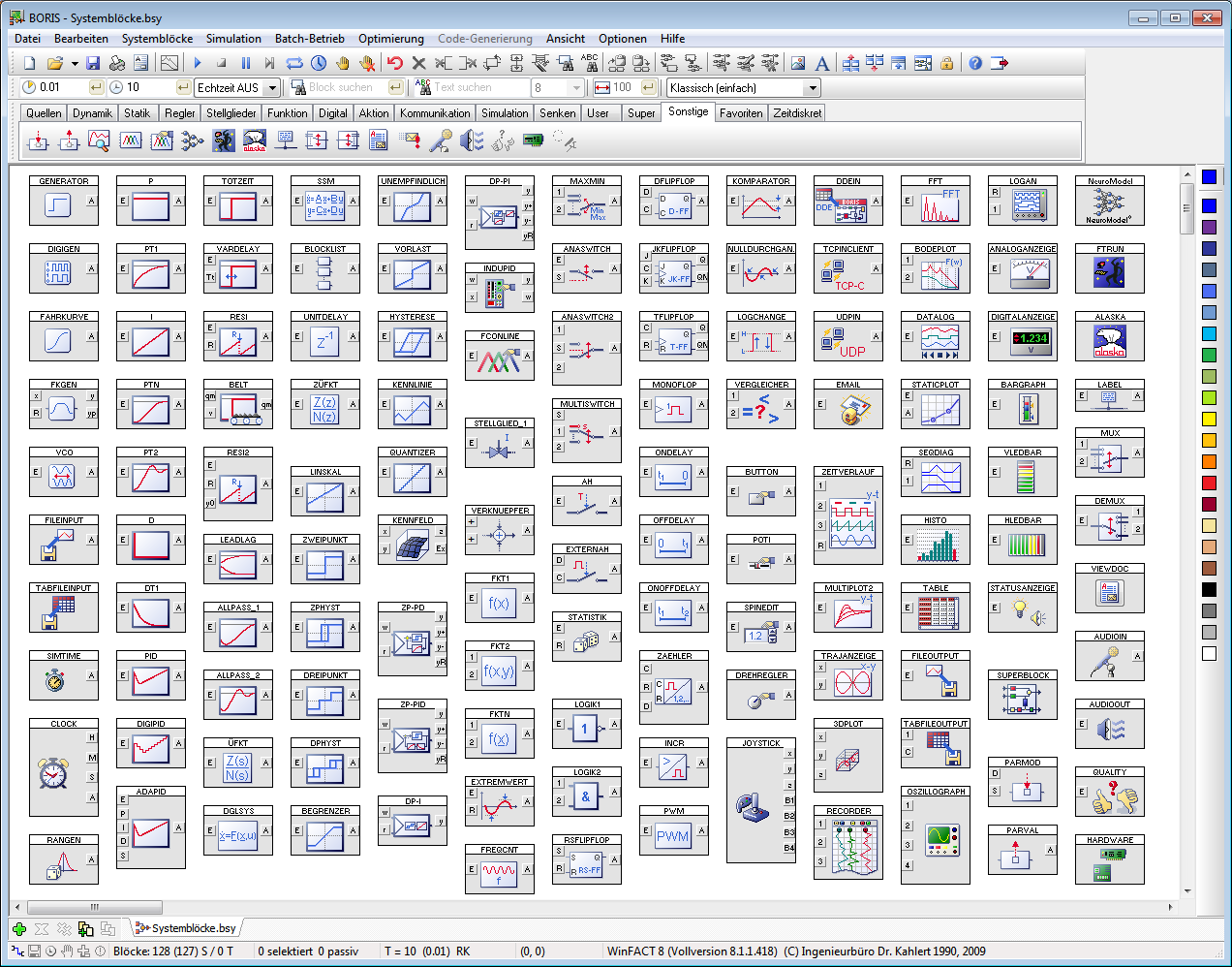Open the Hilfe menu

tap(673, 39)
